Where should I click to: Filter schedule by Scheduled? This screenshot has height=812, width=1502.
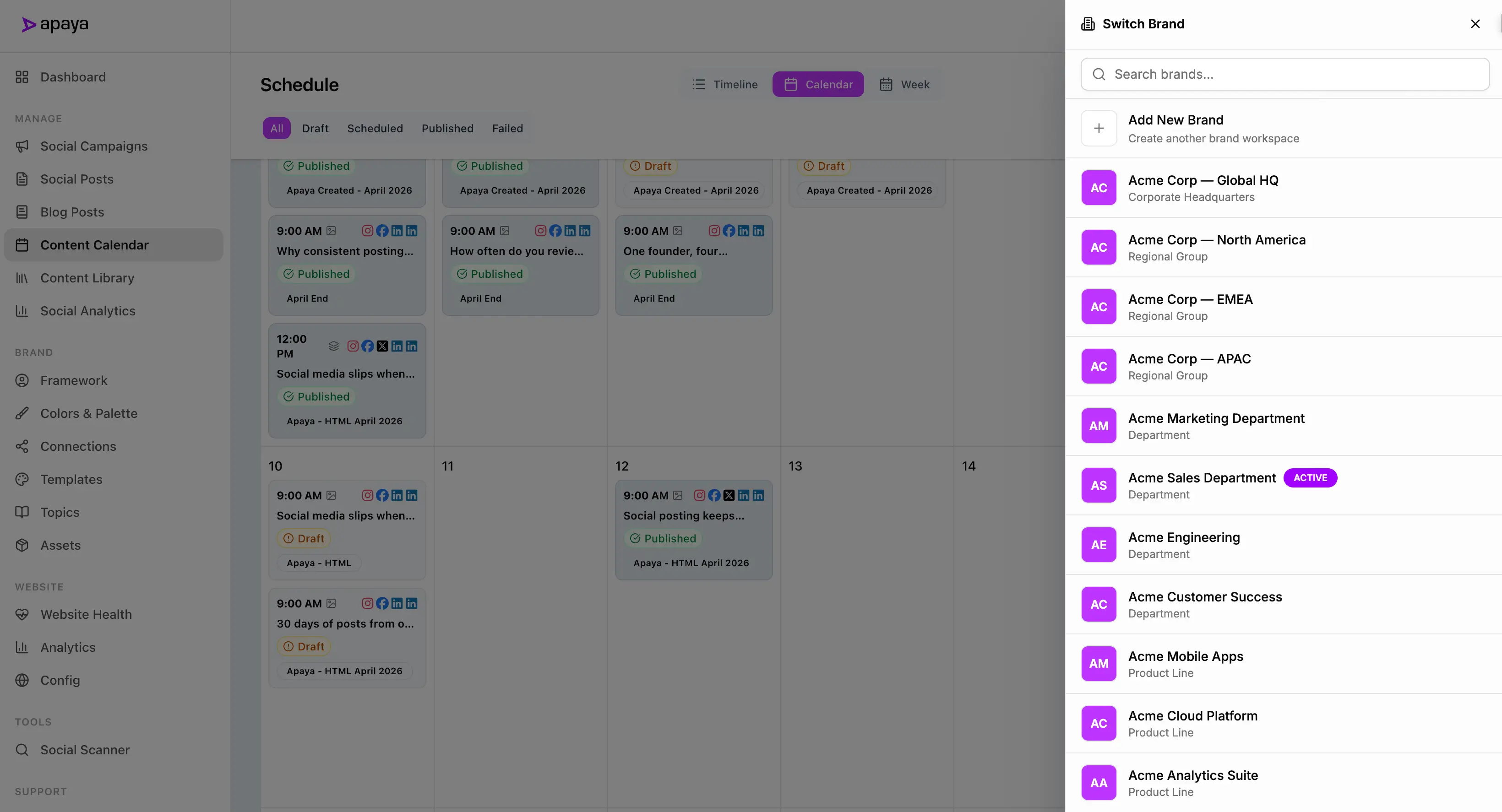[375, 128]
